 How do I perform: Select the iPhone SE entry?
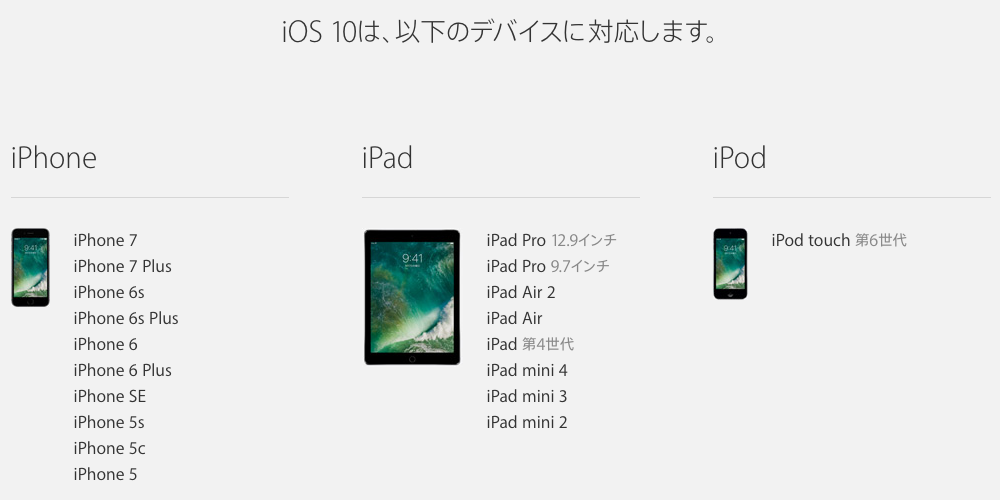[110, 396]
